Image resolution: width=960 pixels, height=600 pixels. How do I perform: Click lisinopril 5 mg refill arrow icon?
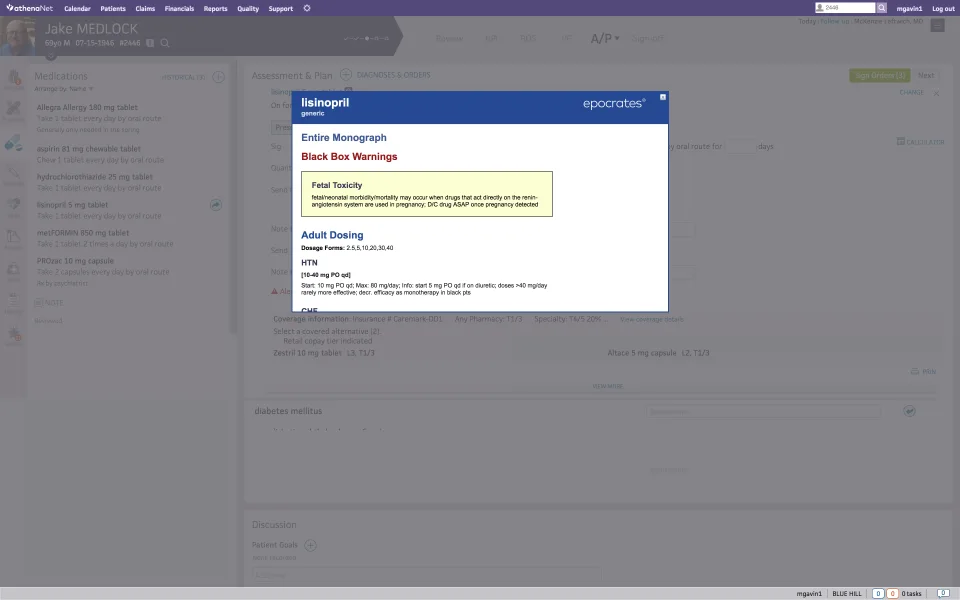pyautogui.click(x=216, y=205)
